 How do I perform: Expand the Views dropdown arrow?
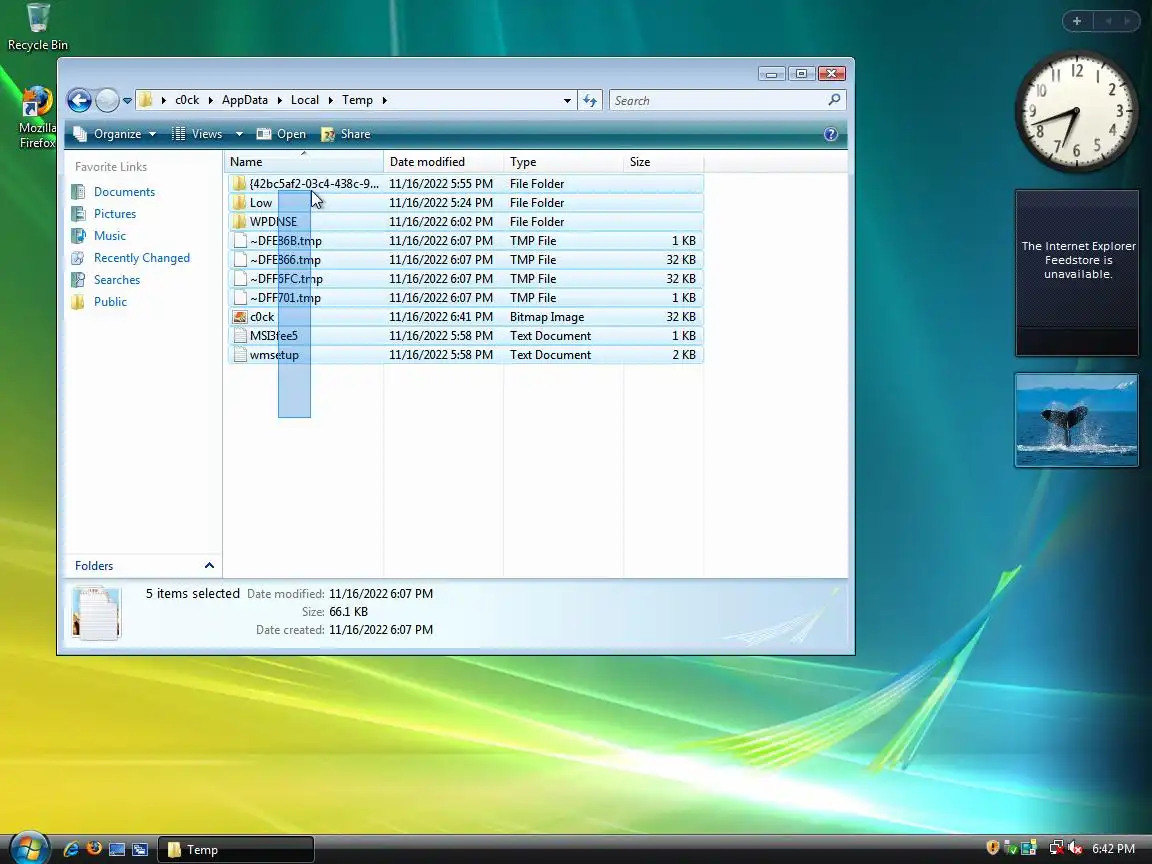239,134
